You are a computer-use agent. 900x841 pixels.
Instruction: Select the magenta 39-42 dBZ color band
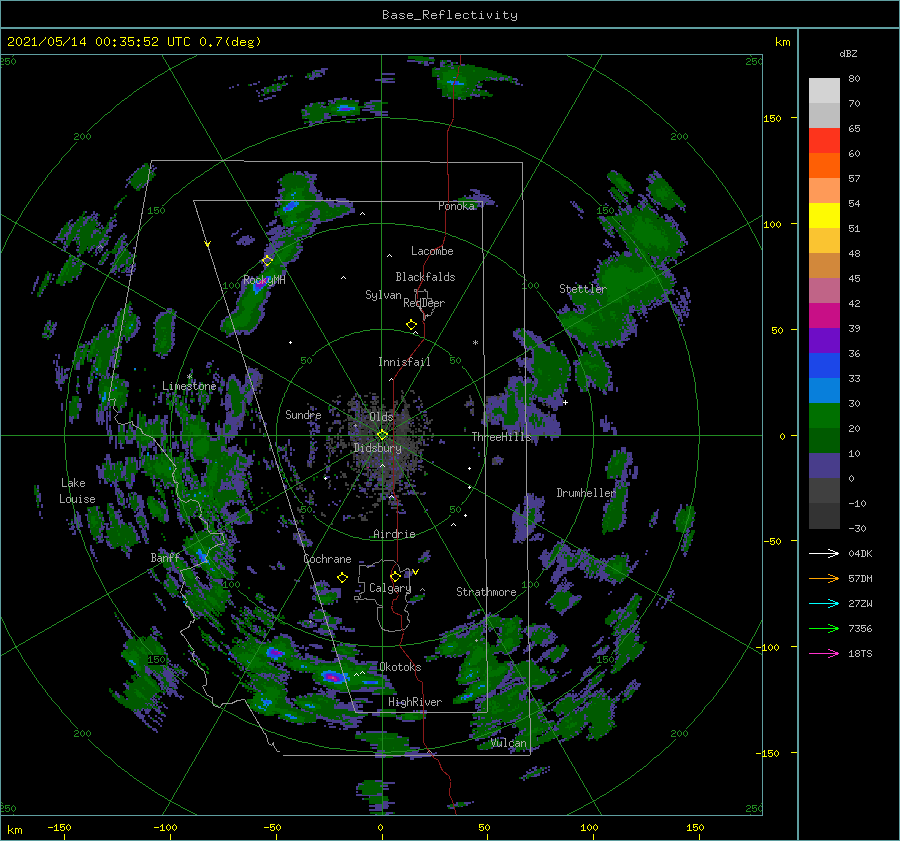(x=824, y=316)
